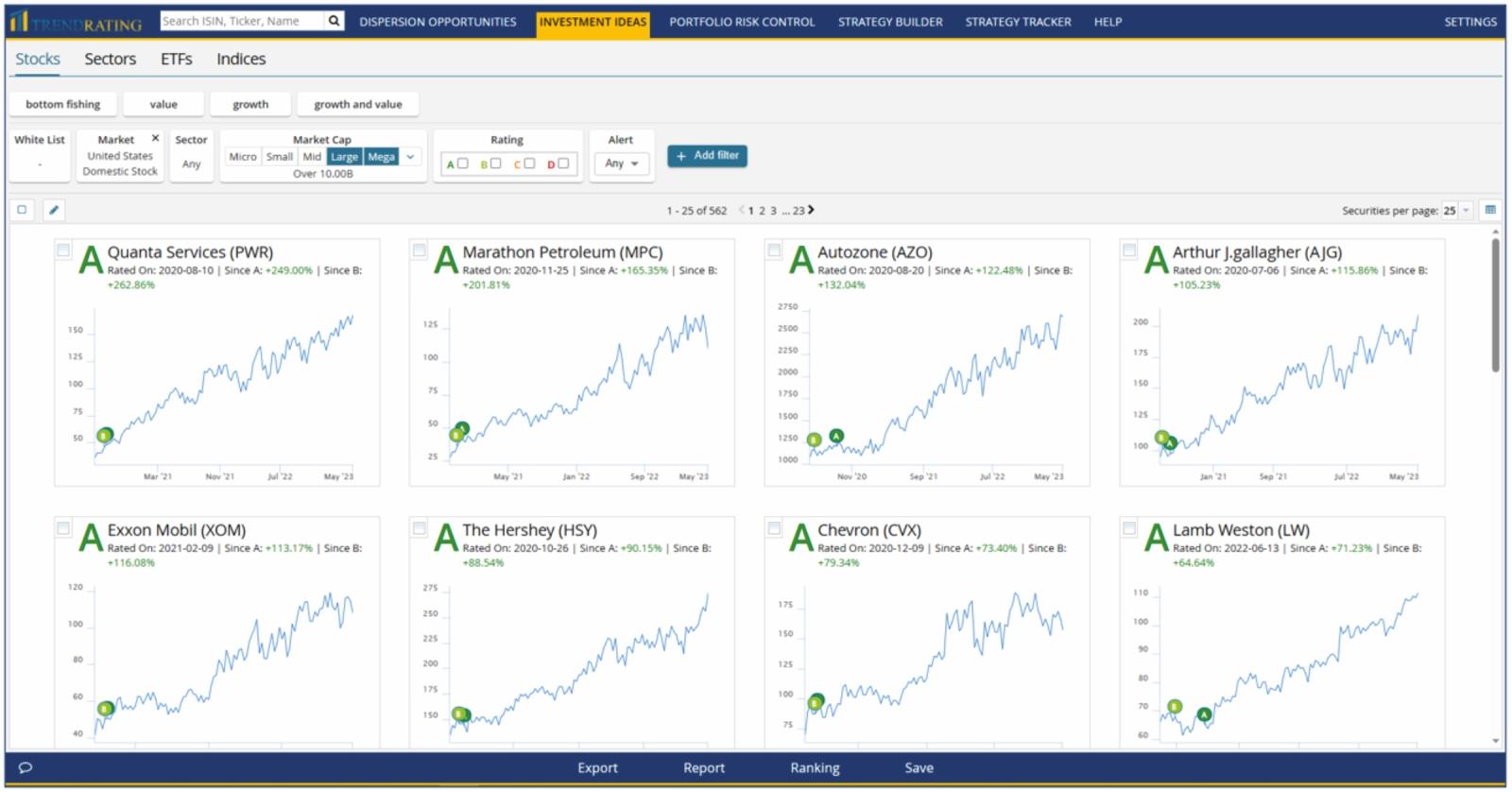Open the White List filter
Viewport: 1512px width, 792px height.
40,156
